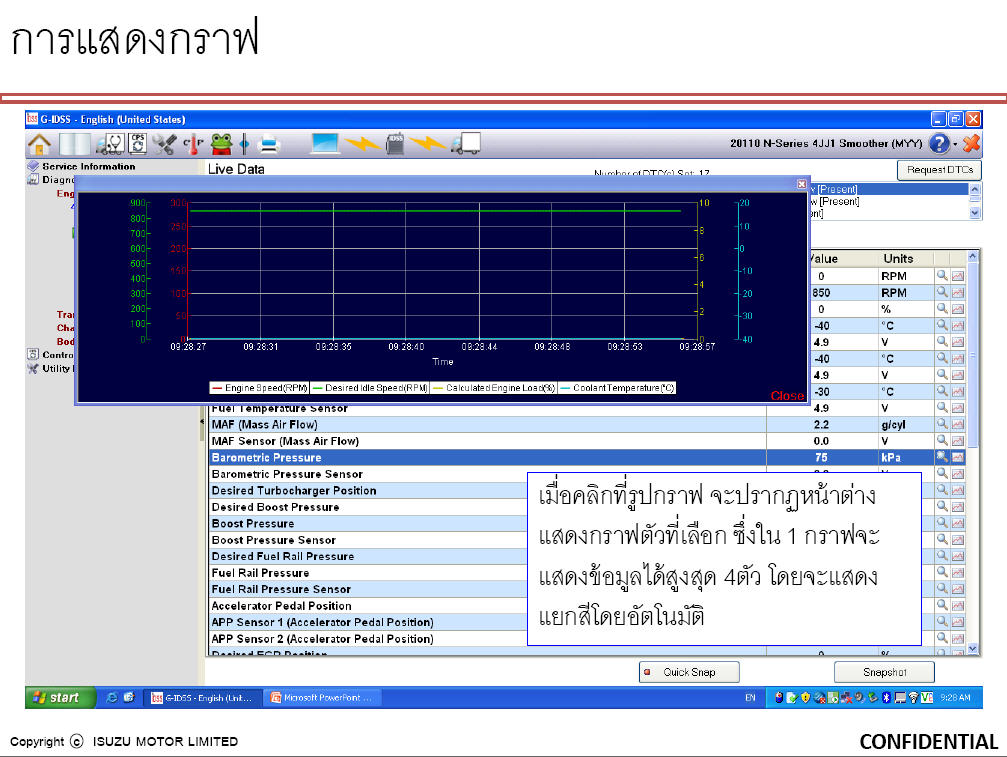Viewport: 1007px width, 757px height.
Task: Click the laptop connection status icon
Action: [x=325, y=143]
